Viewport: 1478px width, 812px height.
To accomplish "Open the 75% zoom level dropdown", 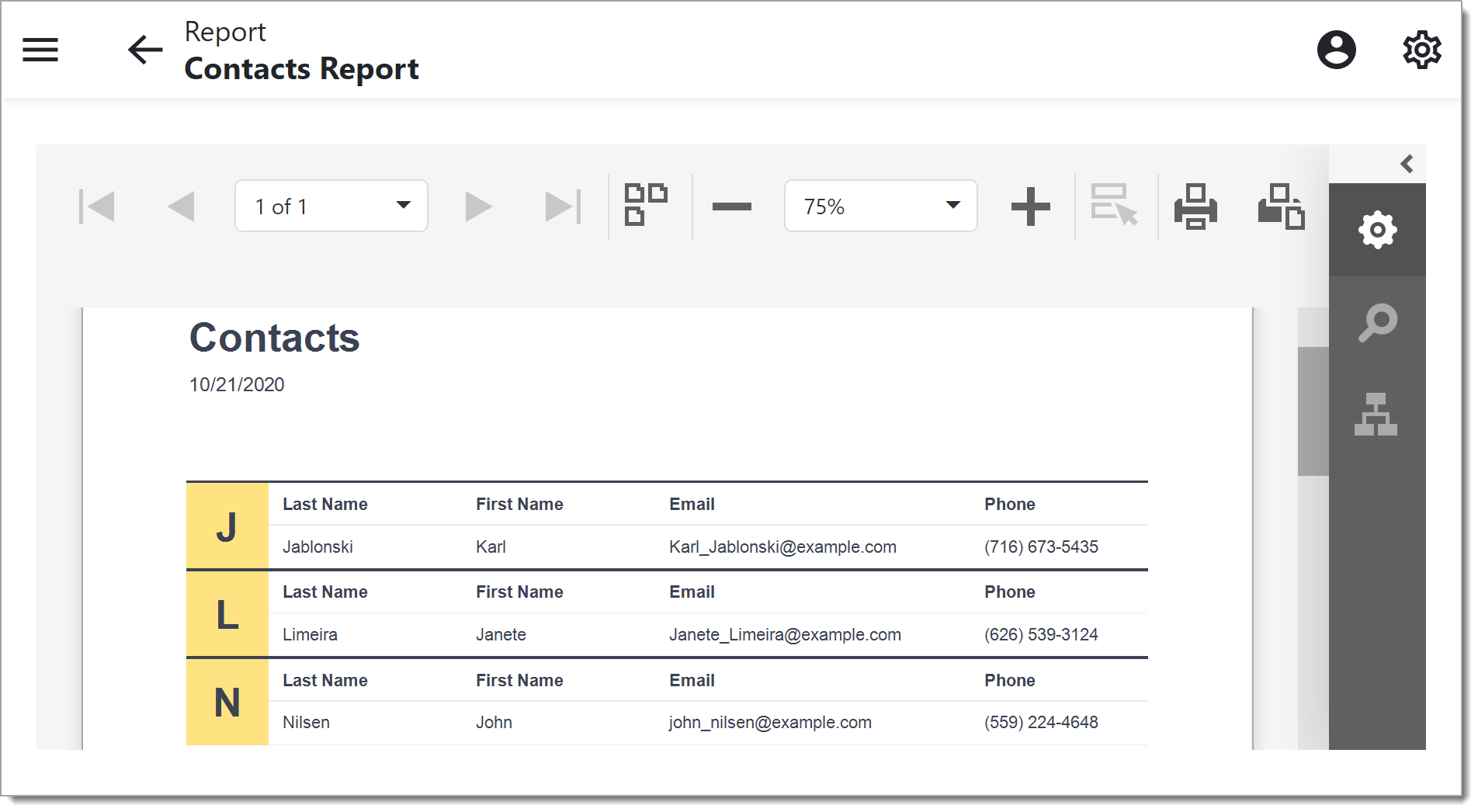I will [x=952, y=206].
